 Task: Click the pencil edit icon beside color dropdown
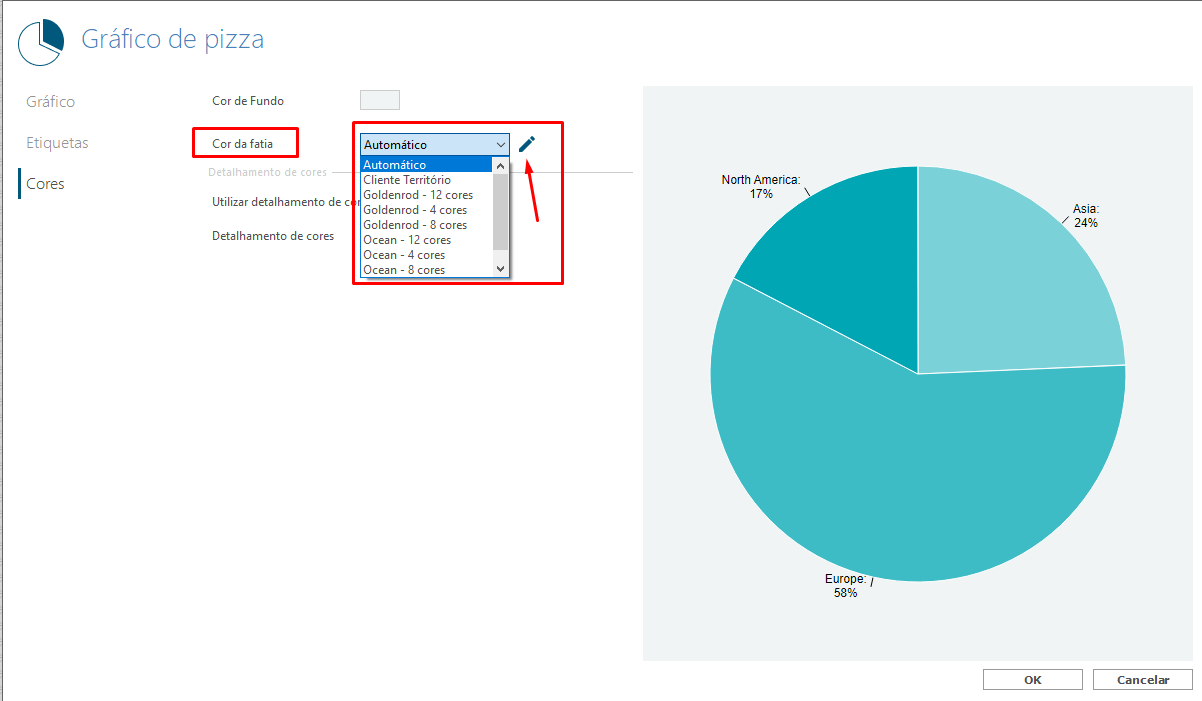coord(527,144)
